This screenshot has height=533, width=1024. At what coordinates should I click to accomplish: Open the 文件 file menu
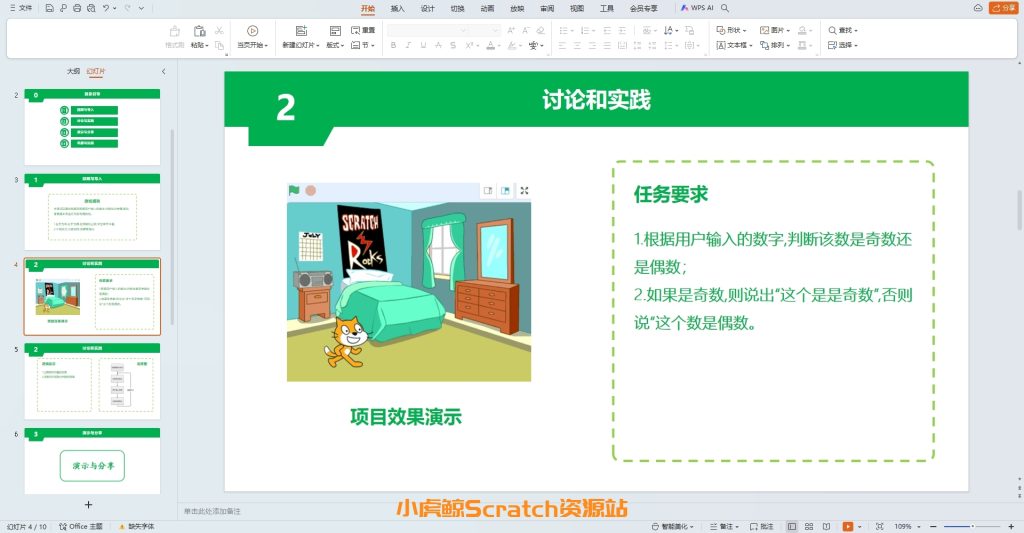21,8
